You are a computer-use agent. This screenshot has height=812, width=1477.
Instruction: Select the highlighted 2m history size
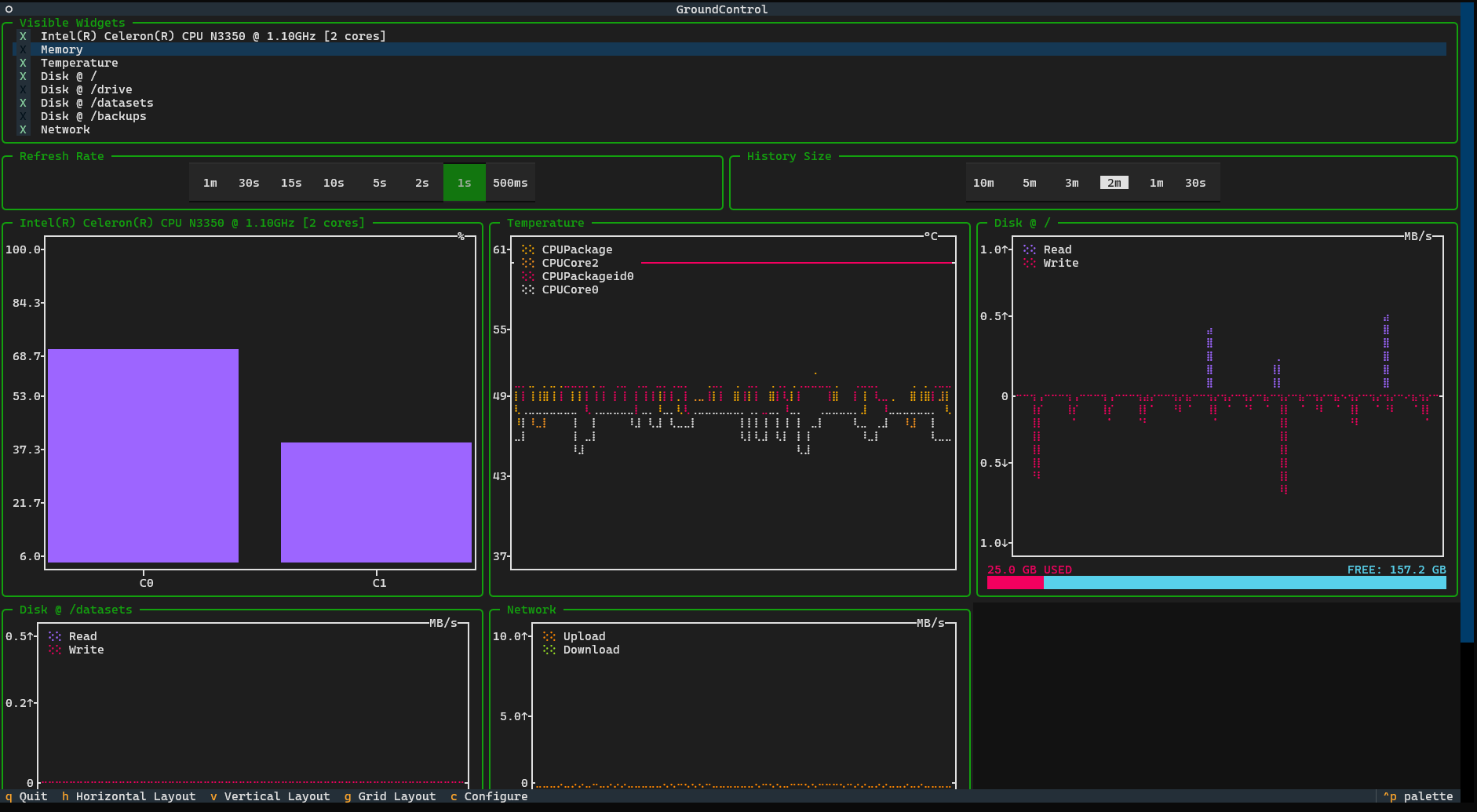click(1114, 183)
